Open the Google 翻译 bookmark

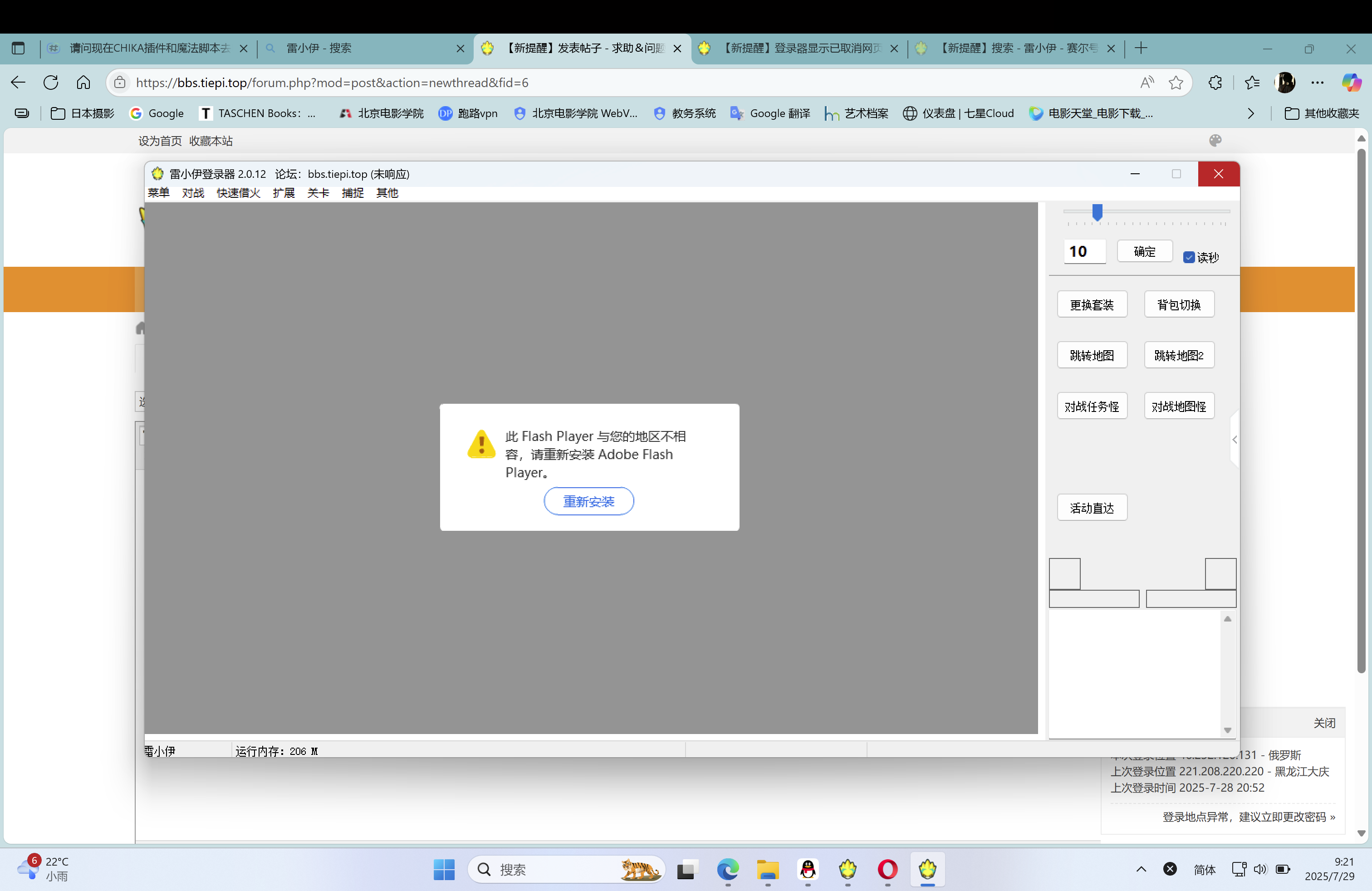(769, 113)
